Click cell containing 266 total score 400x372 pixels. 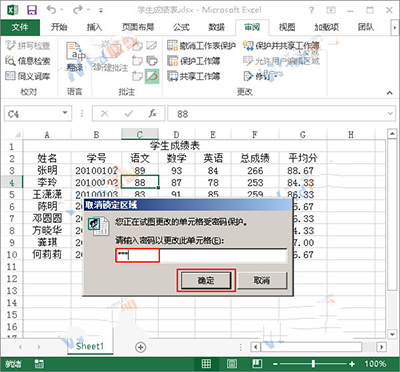pos(255,171)
